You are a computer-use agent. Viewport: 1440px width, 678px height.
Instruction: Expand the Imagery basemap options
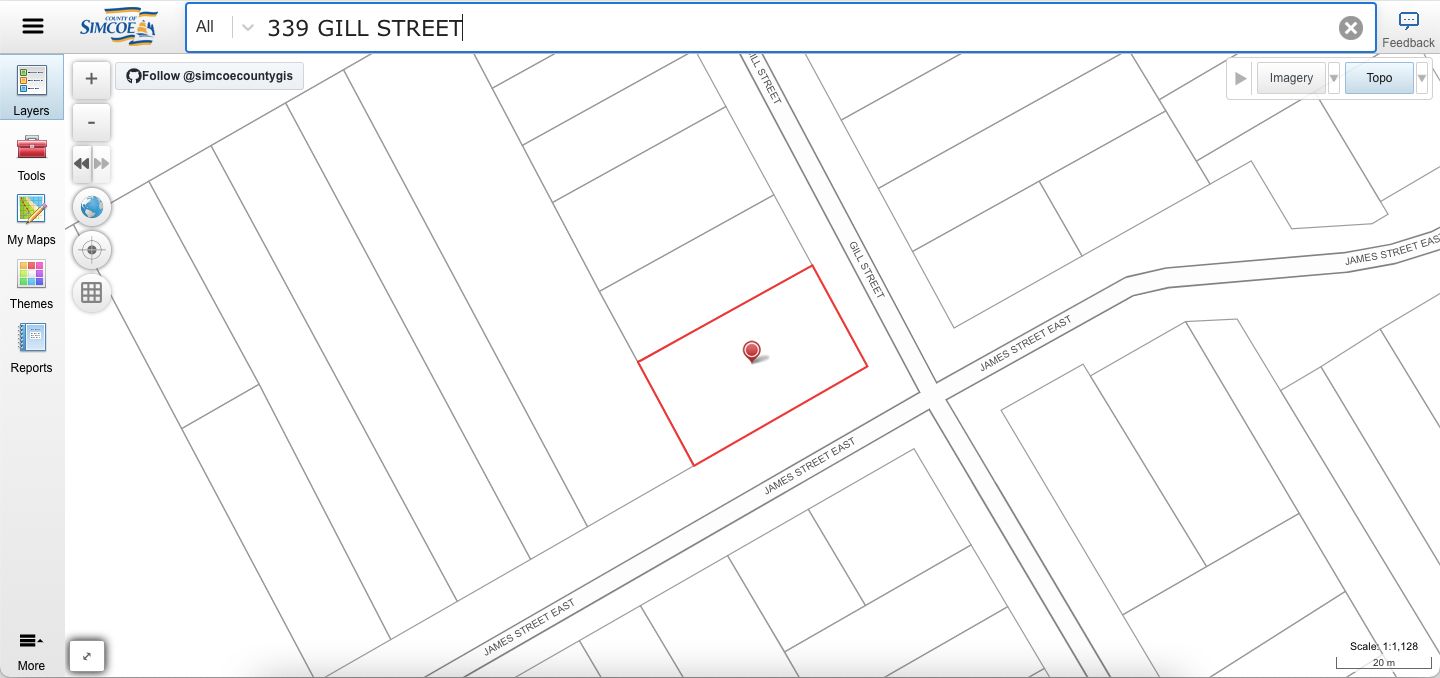tap(1333, 78)
